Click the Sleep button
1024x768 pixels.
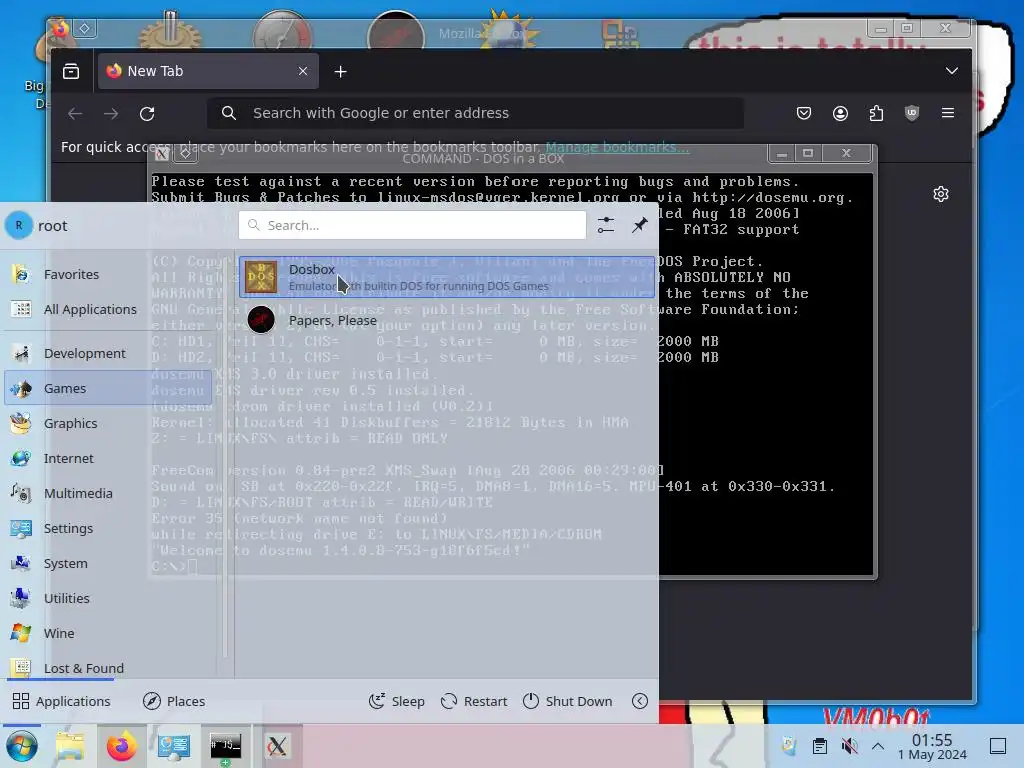click(x=396, y=701)
